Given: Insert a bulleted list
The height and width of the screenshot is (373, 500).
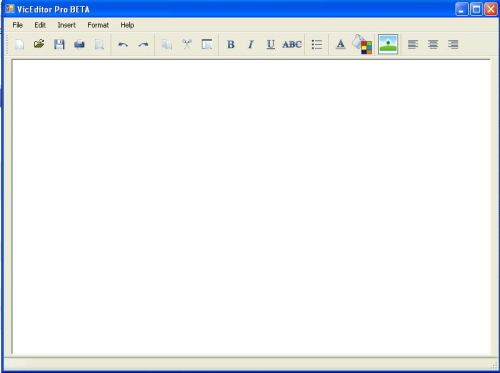Looking at the screenshot, I should click(x=317, y=44).
